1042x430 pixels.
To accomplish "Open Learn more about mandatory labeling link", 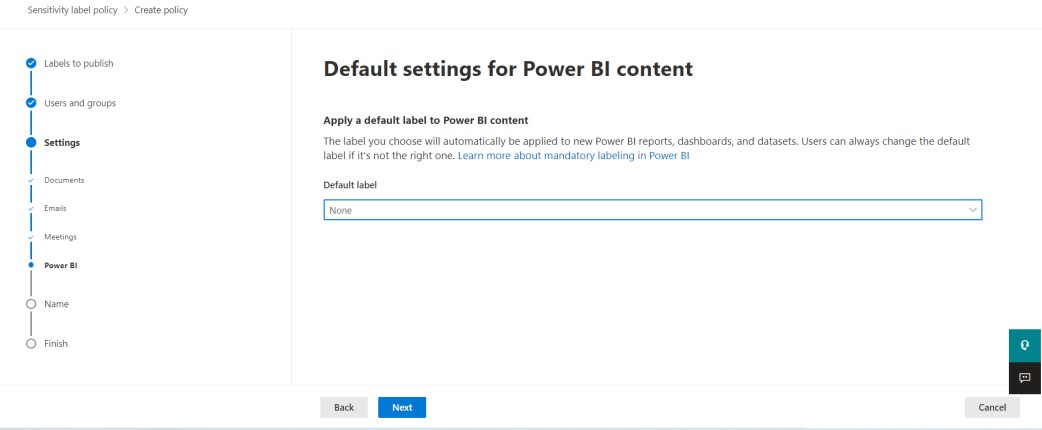I will [x=574, y=156].
